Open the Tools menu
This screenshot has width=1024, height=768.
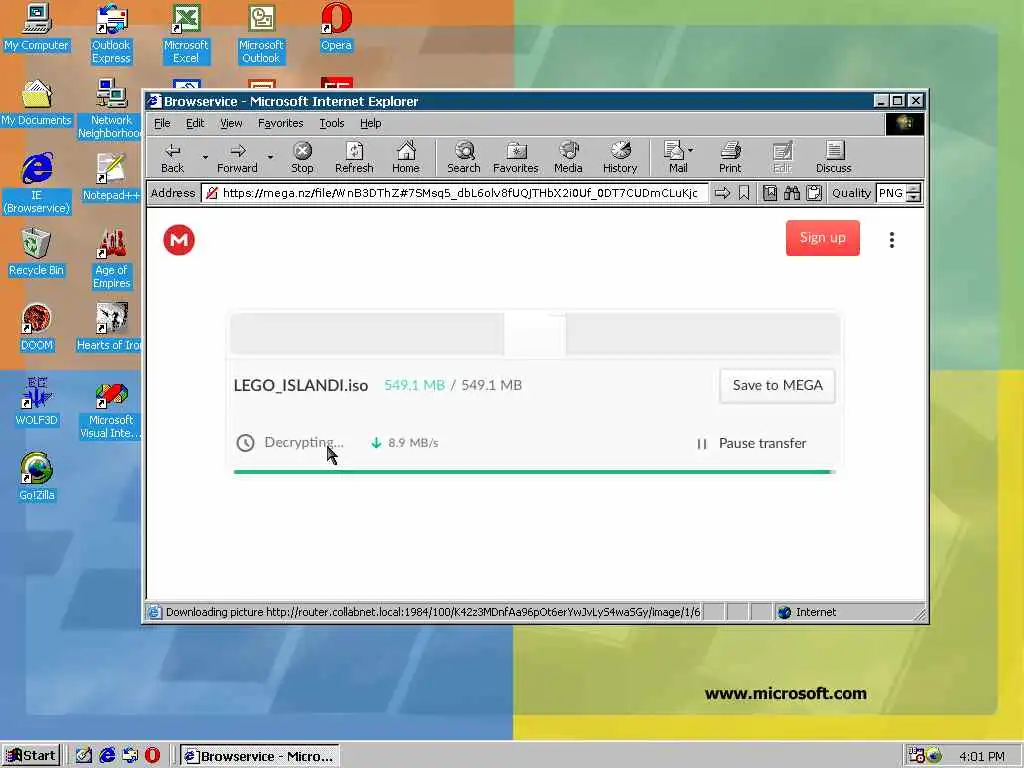332,123
